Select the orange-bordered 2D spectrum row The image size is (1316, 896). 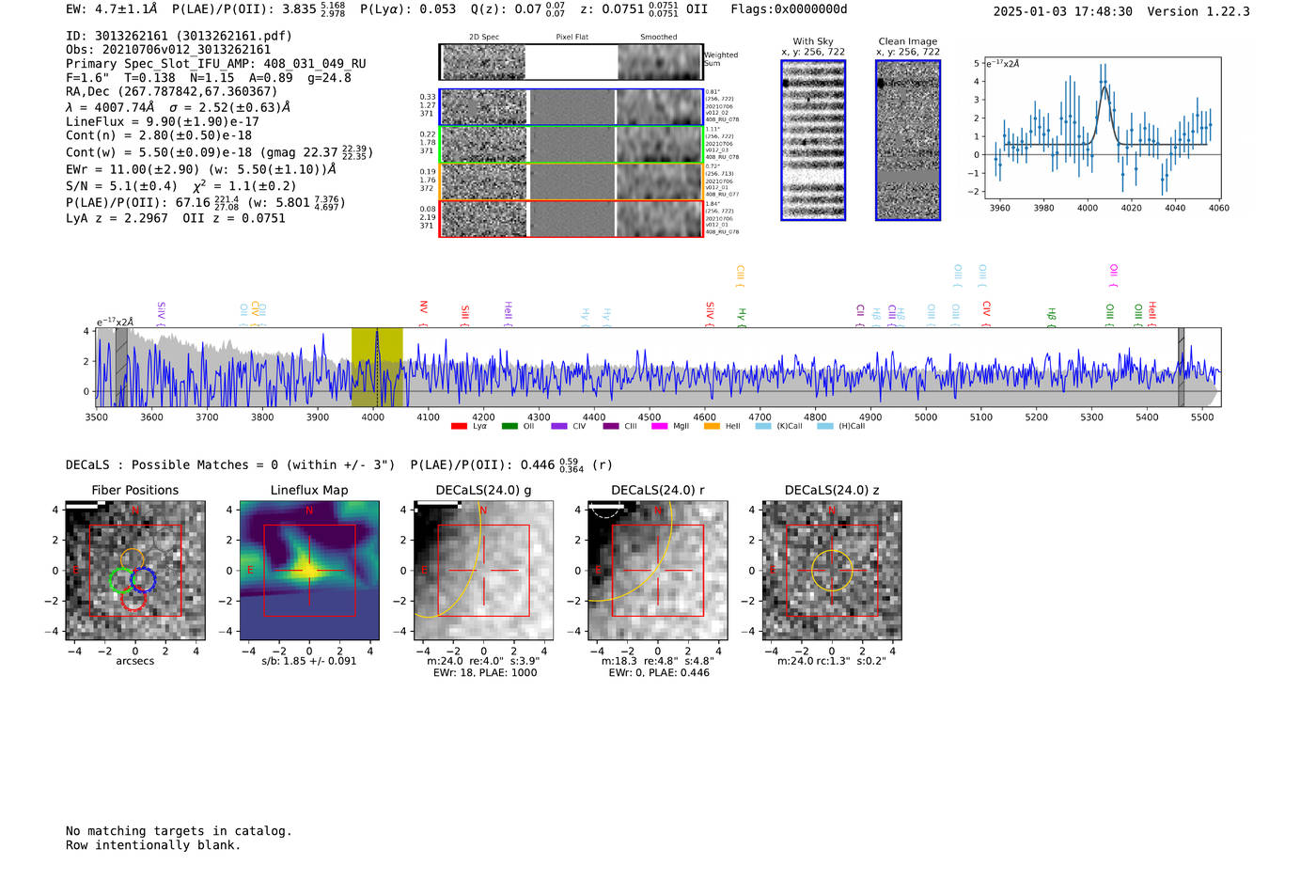point(572,181)
